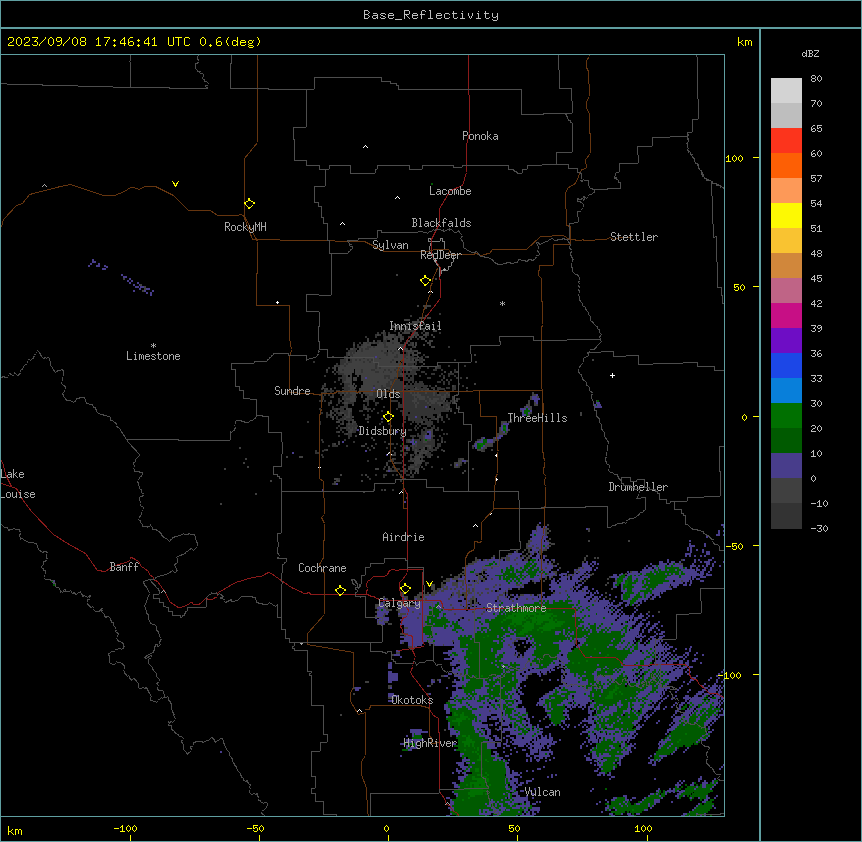Click the Didsbury map label
The height and width of the screenshot is (842, 862).
point(383,431)
